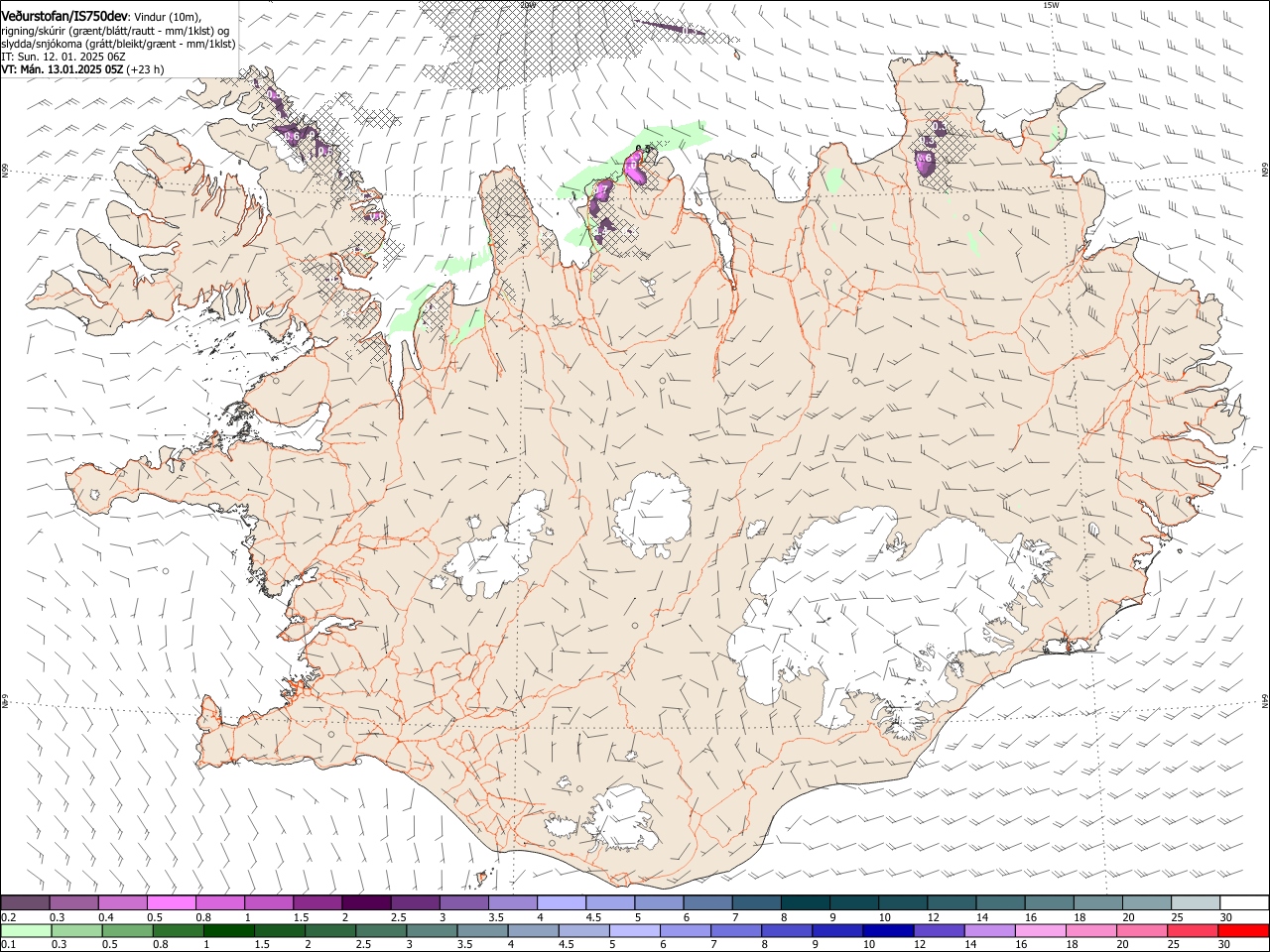Screen dimensions: 1270x952
Task: Pick lower legend swatch between 1 and 1.5
Action: coord(230,930)
